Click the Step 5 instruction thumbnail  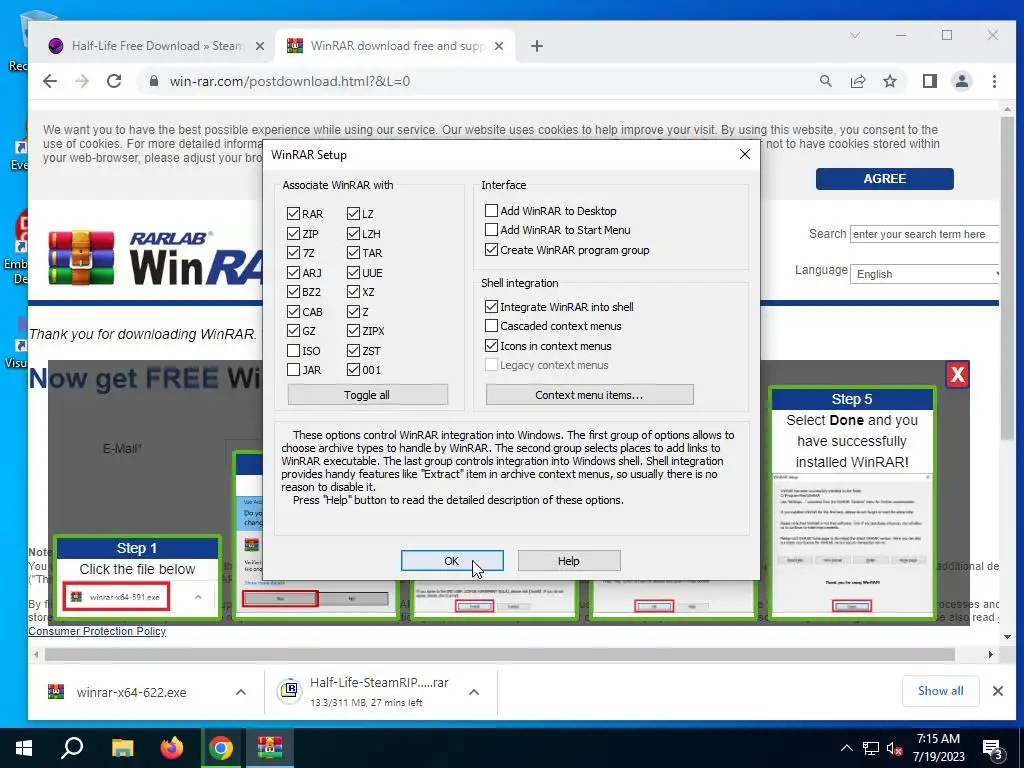(852, 503)
